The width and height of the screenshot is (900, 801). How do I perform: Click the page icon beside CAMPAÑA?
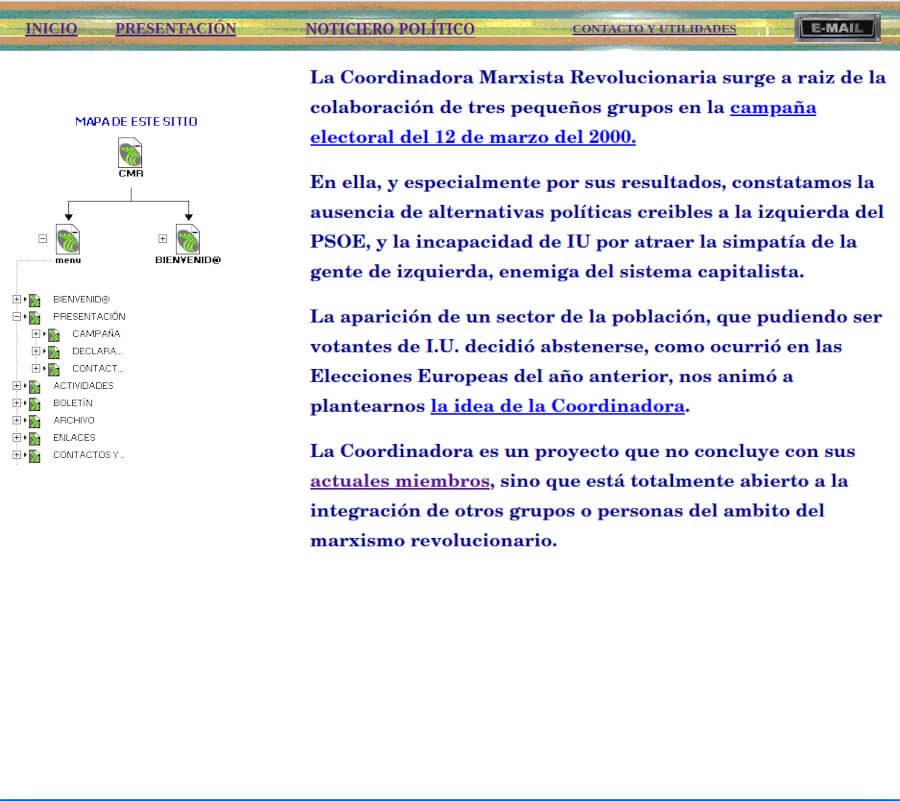click(x=53, y=334)
